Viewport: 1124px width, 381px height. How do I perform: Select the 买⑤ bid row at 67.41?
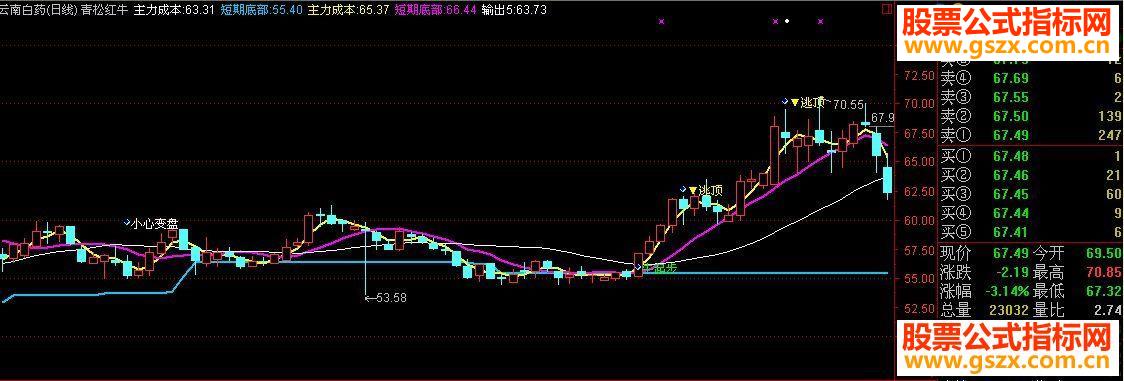pos(1031,232)
